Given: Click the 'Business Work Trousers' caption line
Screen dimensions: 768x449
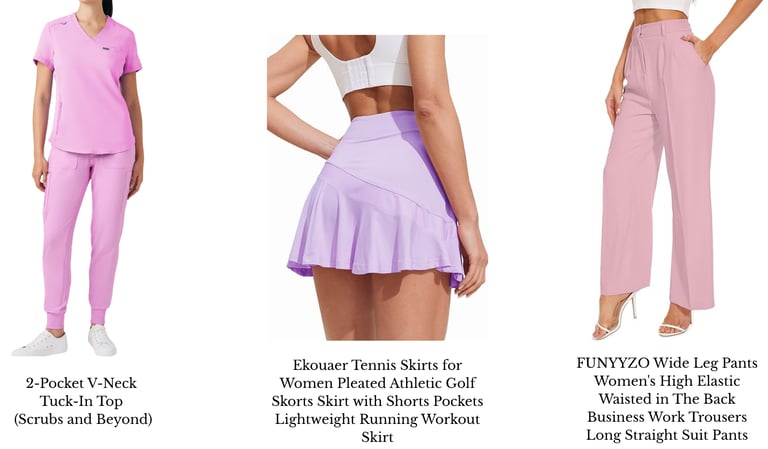Looking at the screenshot, I should (x=667, y=417).
